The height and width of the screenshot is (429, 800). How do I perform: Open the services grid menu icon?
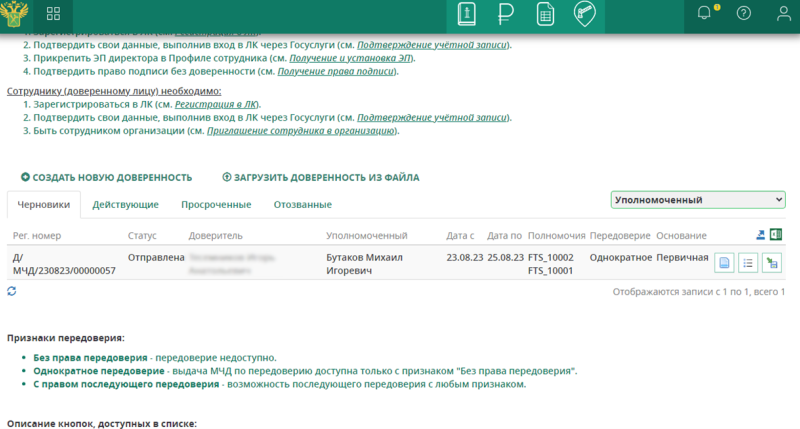(x=53, y=14)
